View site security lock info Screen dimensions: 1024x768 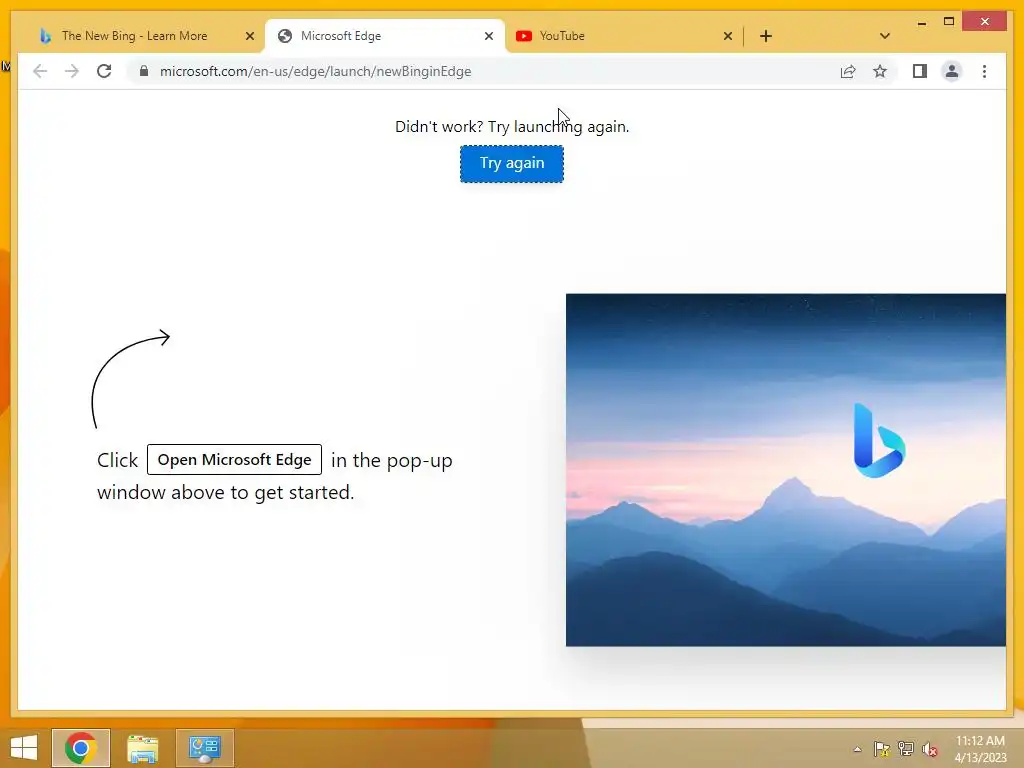point(144,71)
